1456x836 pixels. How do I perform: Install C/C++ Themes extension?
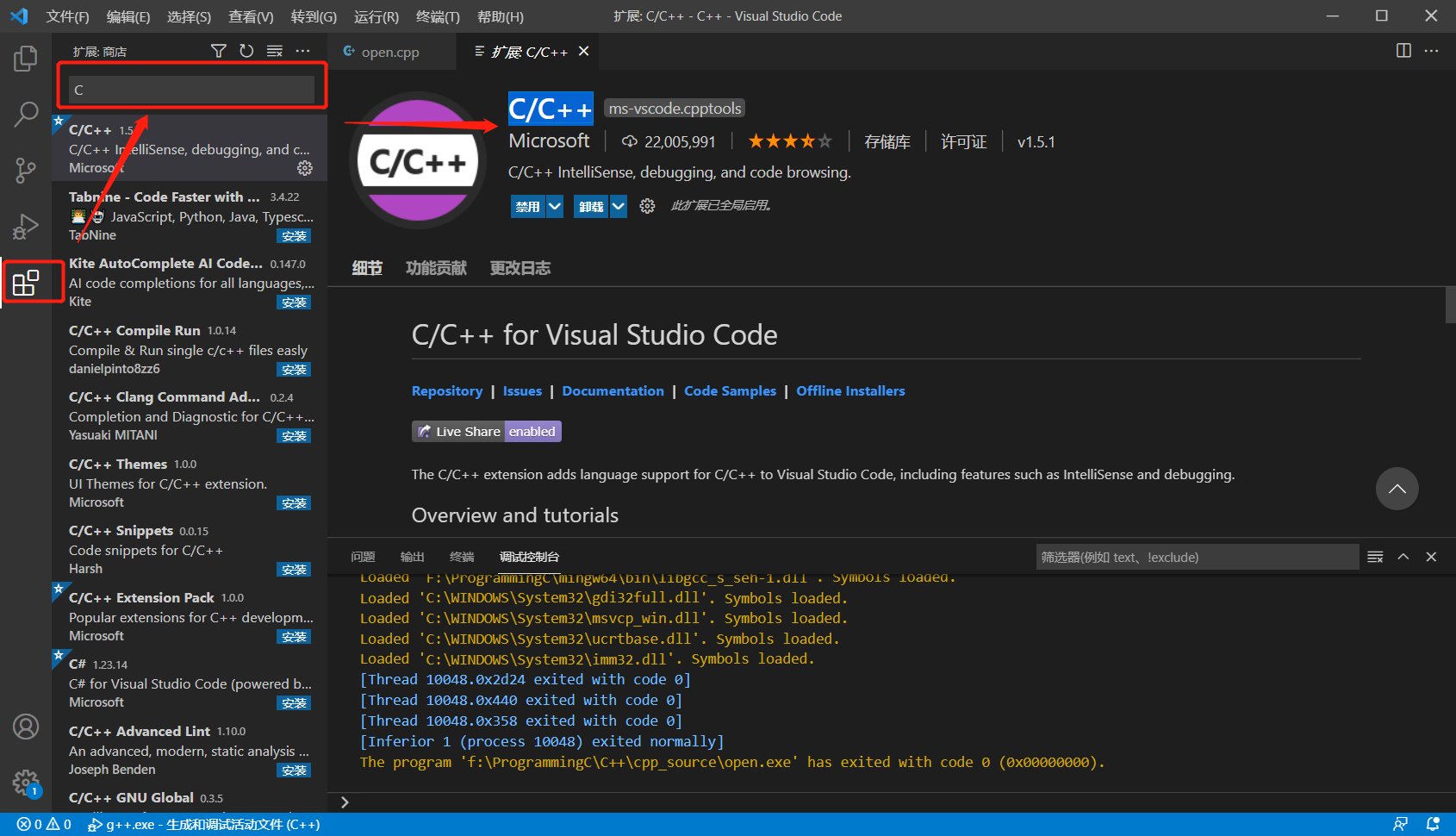[294, 503]
